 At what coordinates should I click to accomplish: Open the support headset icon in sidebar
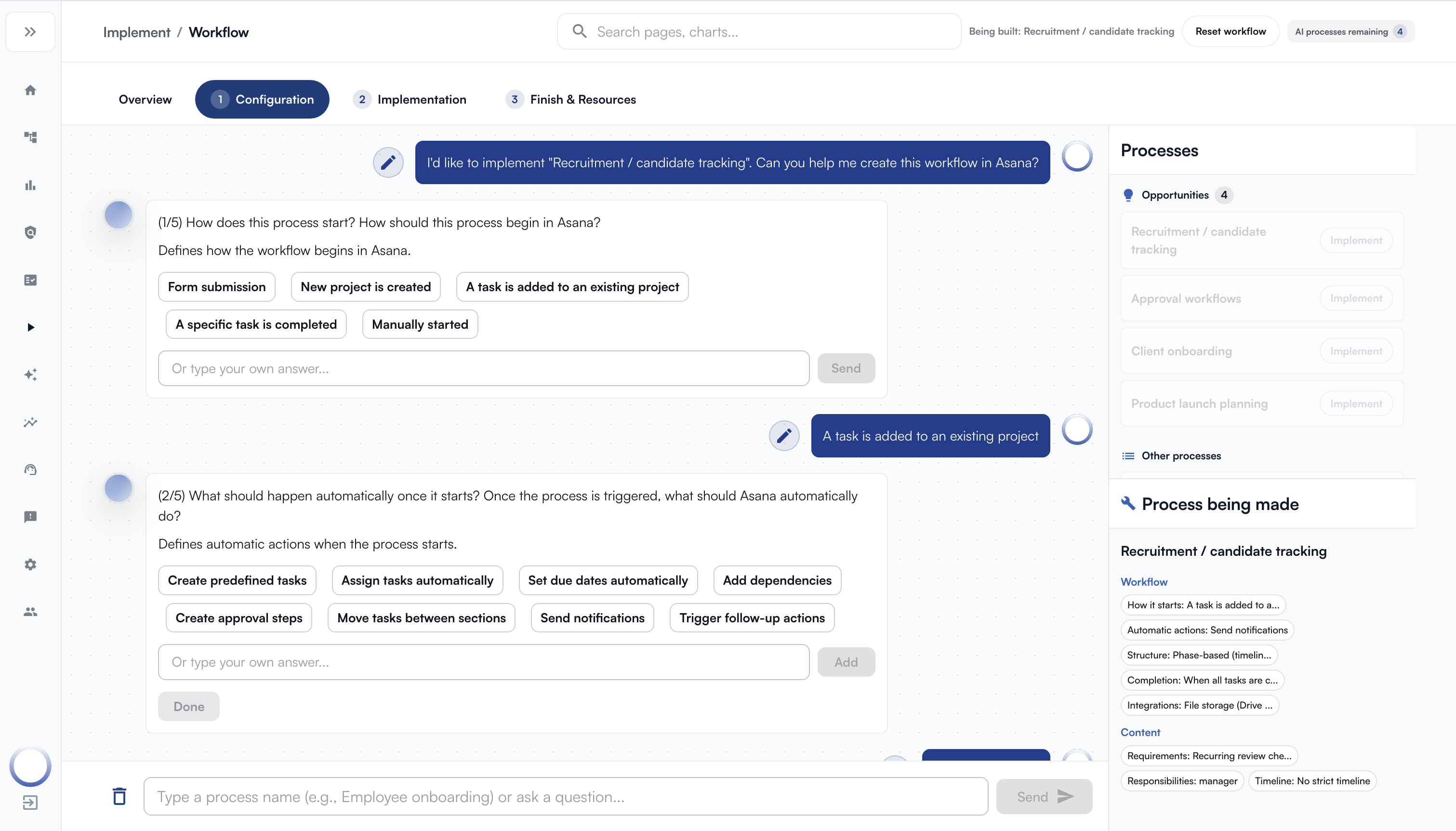coord(30,469)
